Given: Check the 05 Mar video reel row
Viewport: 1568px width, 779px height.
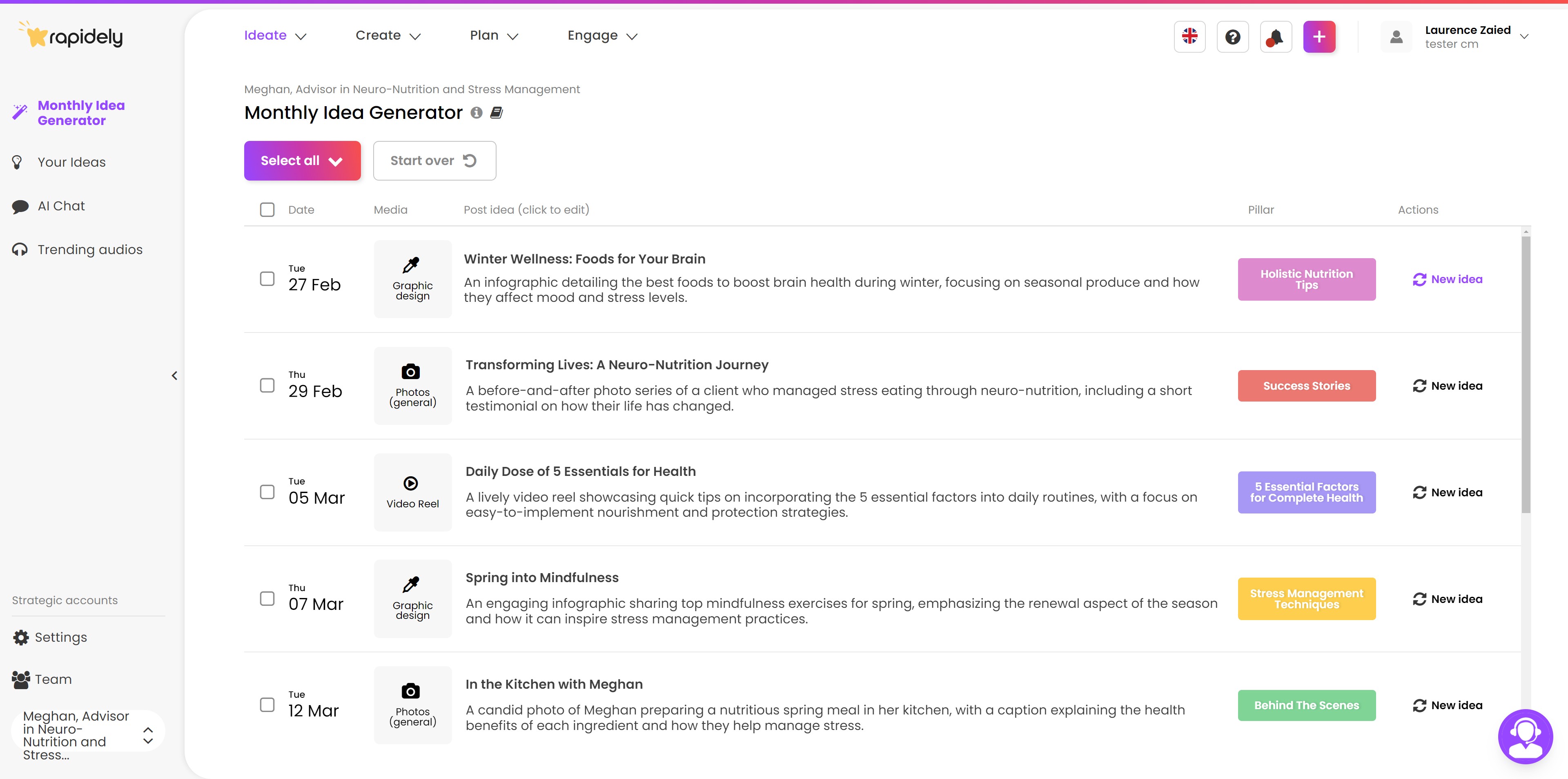Looking at the screenshot, I should click(267, 492).
